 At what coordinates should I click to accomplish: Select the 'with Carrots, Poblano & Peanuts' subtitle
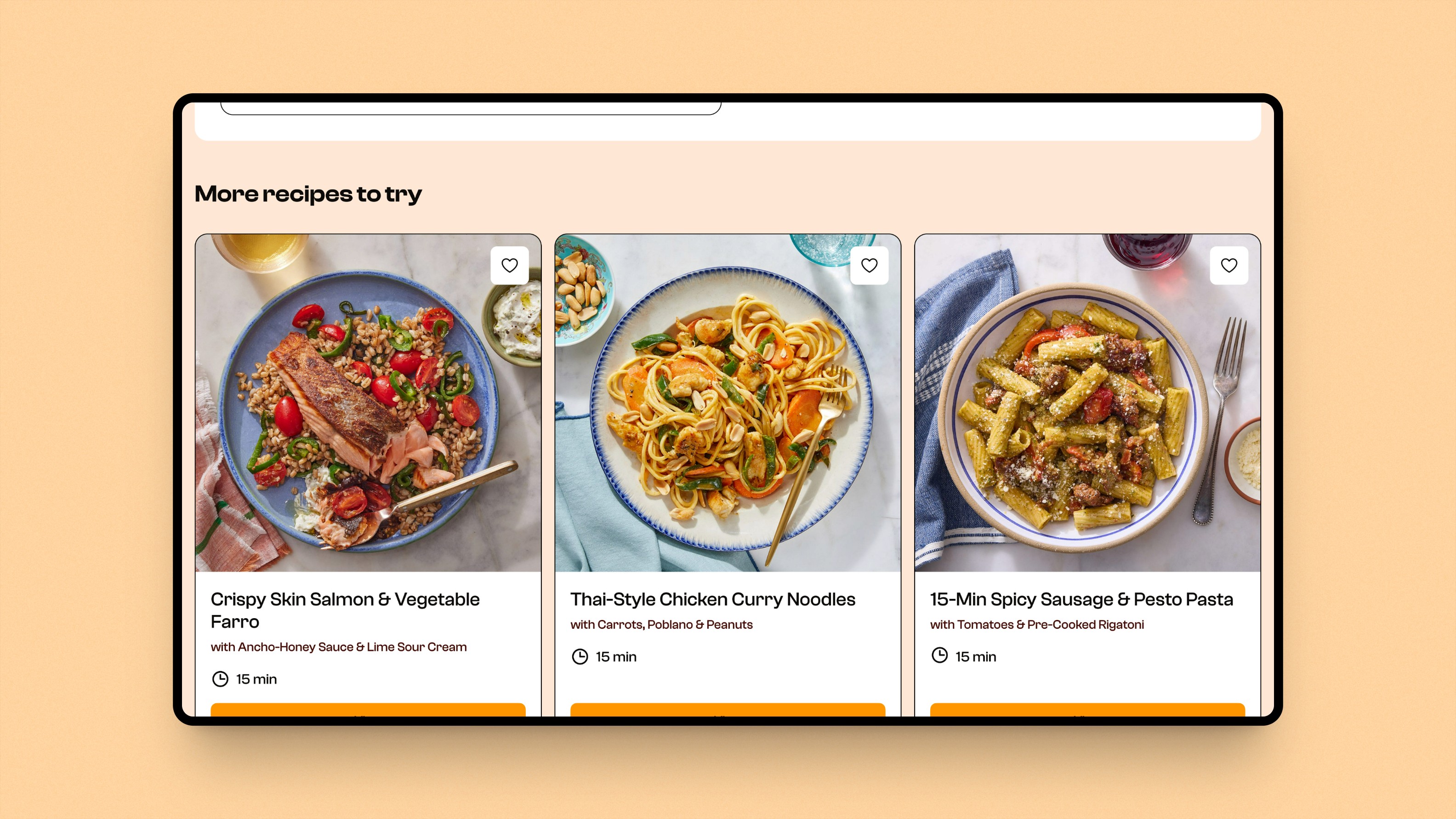(x=661, y=625)
